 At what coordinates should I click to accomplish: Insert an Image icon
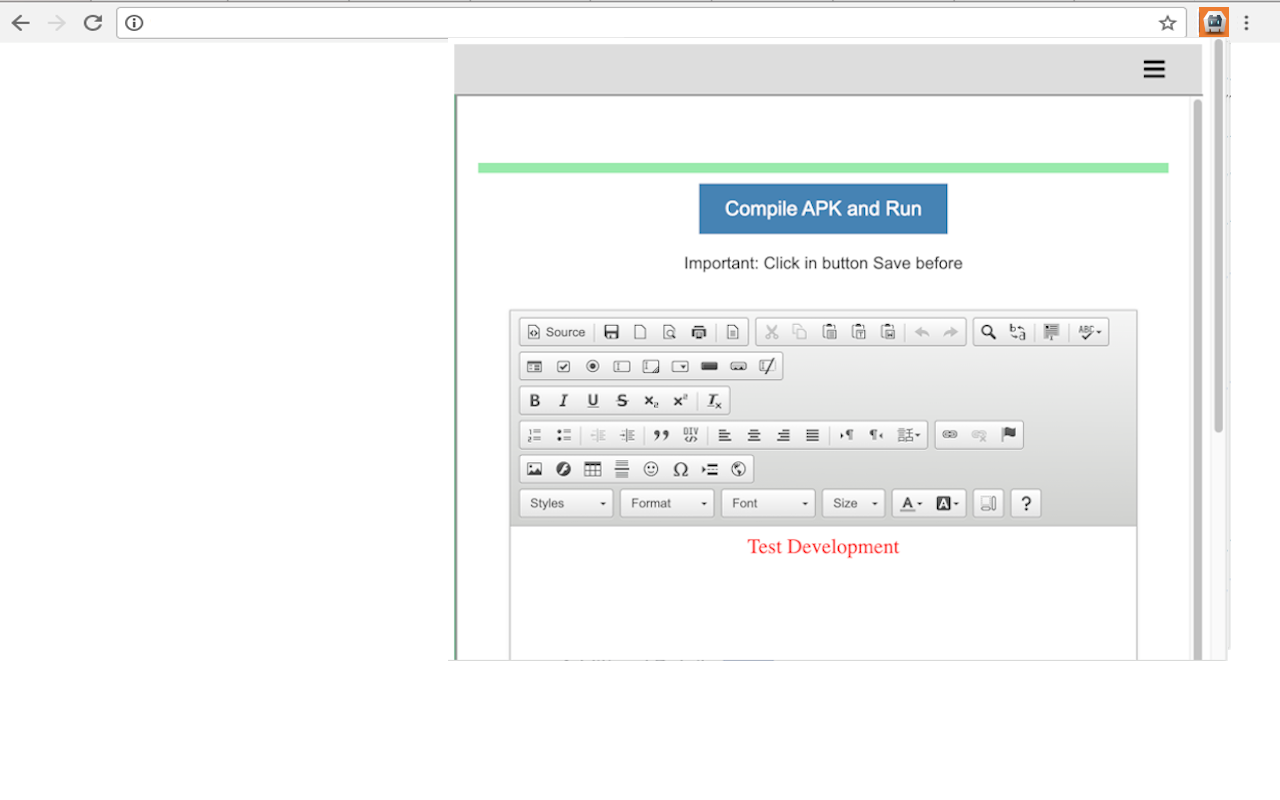pos(535,469)
